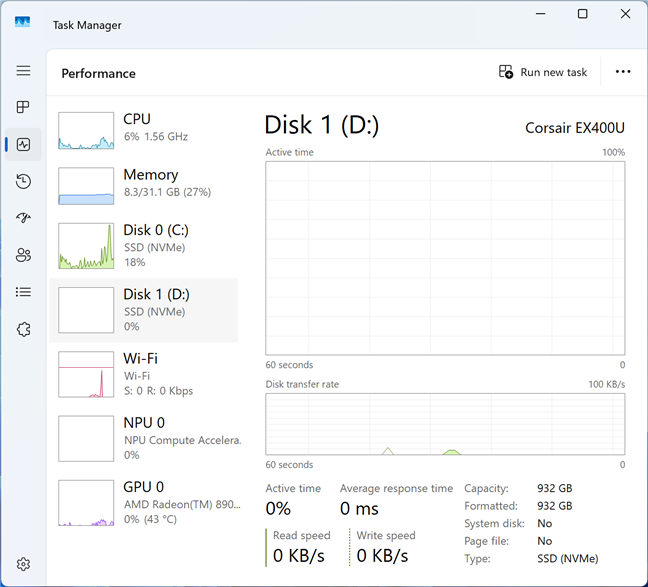Open the three-dot more options menu
Screen dimensions: 648x587
tap(623, 72)
